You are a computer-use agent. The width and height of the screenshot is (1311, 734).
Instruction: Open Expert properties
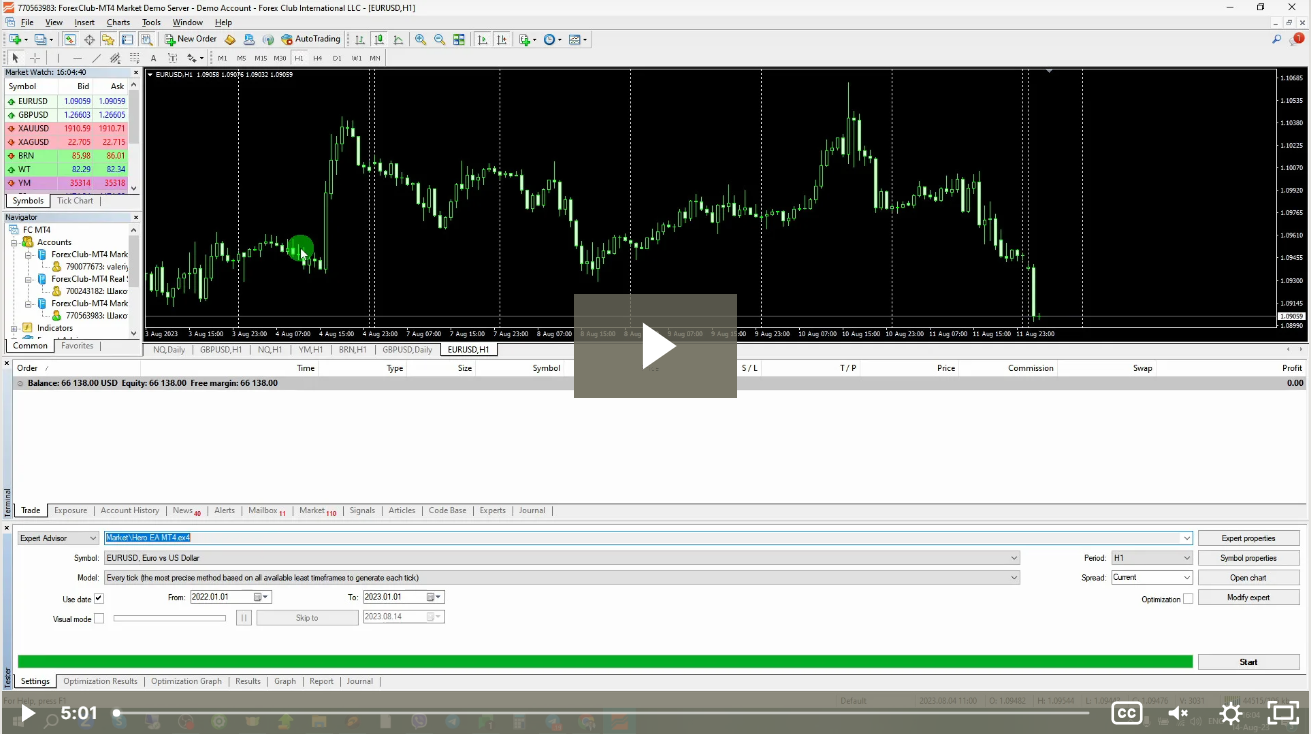tap(1248, 538)
